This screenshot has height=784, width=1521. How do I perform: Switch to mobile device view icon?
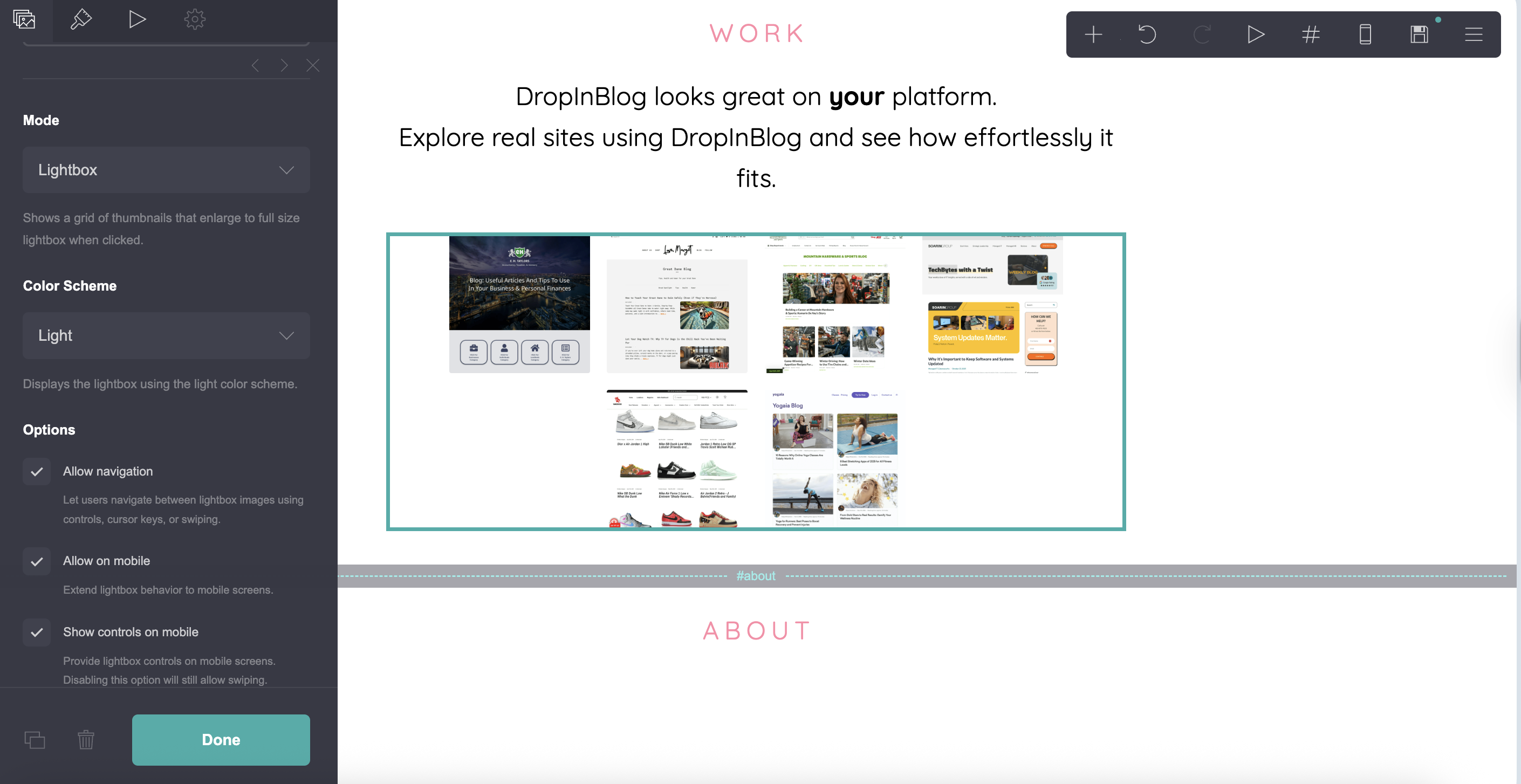tap(1365, 35)
